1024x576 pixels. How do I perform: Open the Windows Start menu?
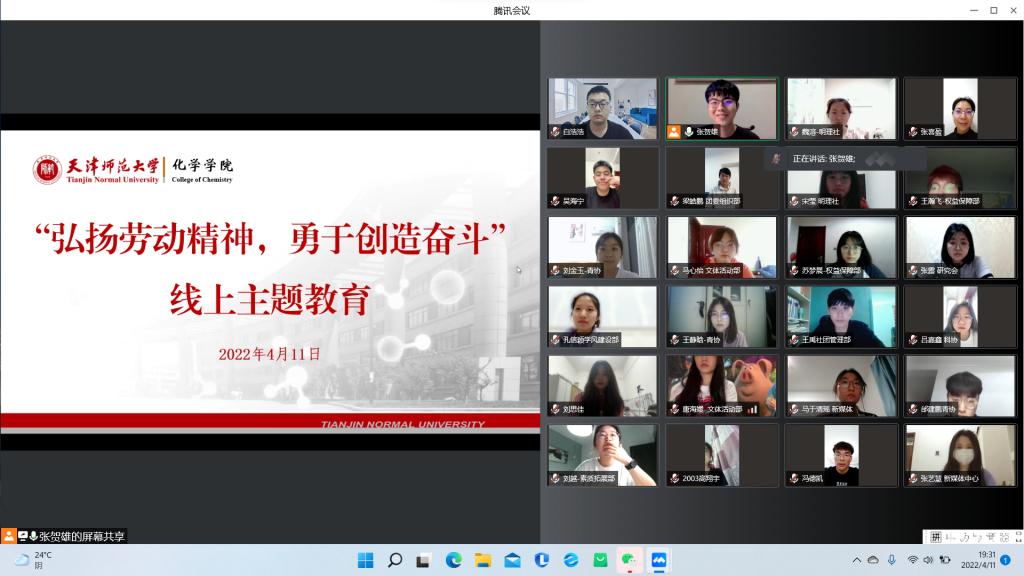(366, 560)
